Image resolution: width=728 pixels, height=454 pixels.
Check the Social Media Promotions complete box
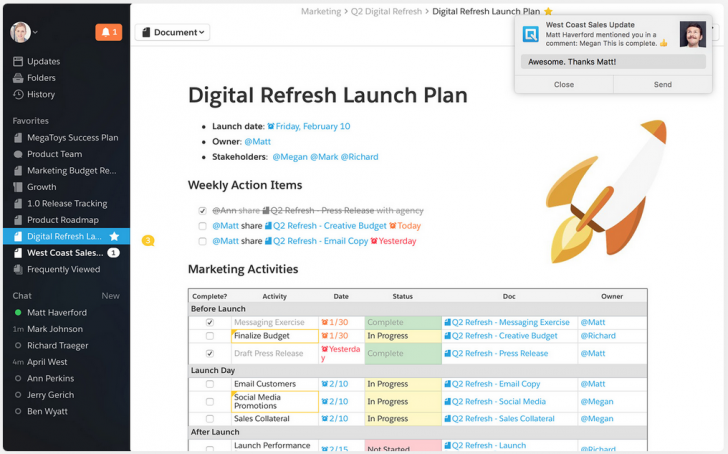coord(210,402)
